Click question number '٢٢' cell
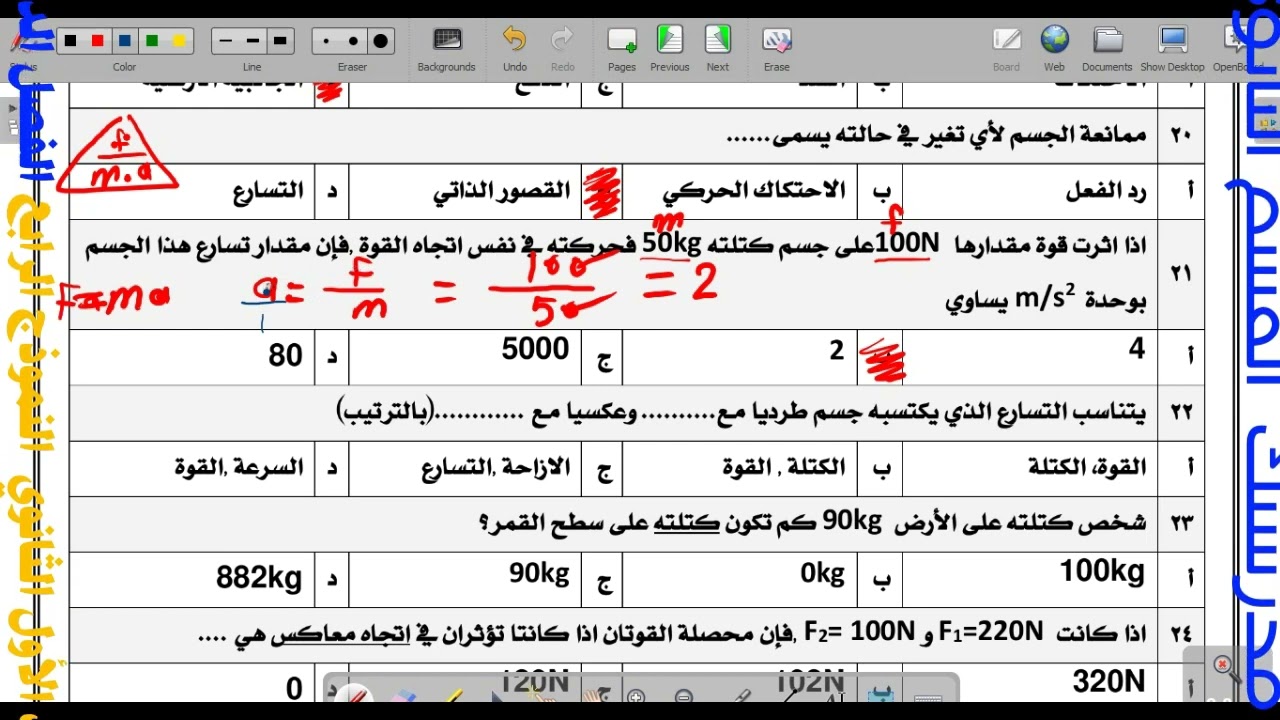This screenshot has height=720, width=1280. pos(1181,411)
